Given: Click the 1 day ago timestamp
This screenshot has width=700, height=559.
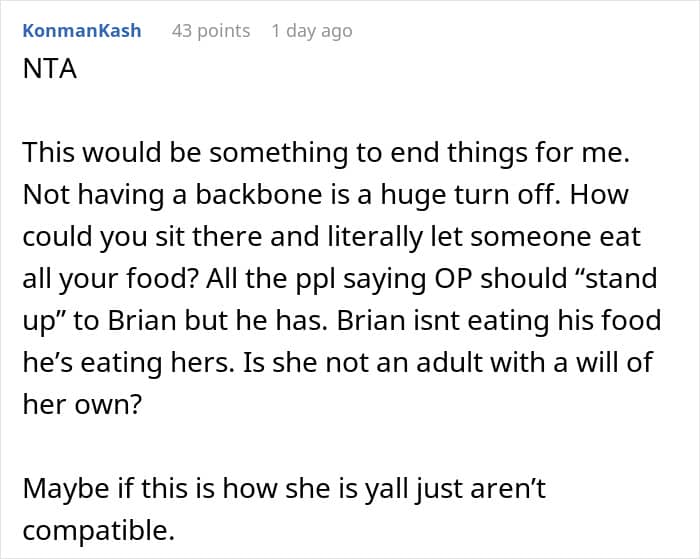Looking at the screenshot, I should (311, 30).
